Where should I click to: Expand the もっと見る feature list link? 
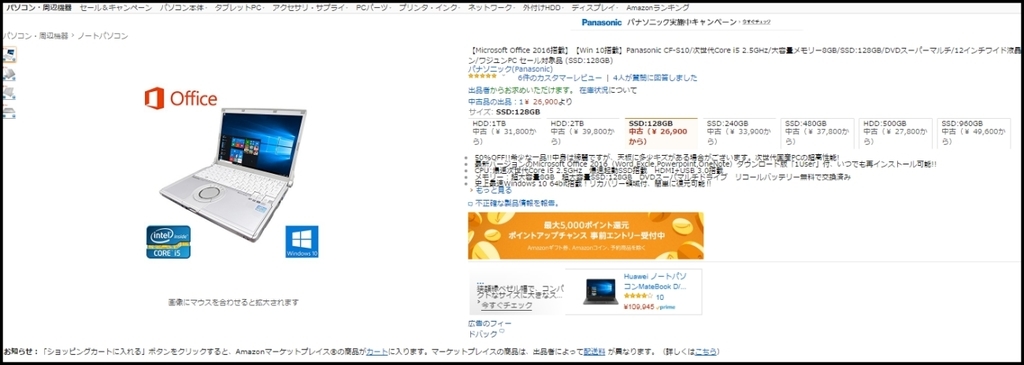tap(494, 190)
